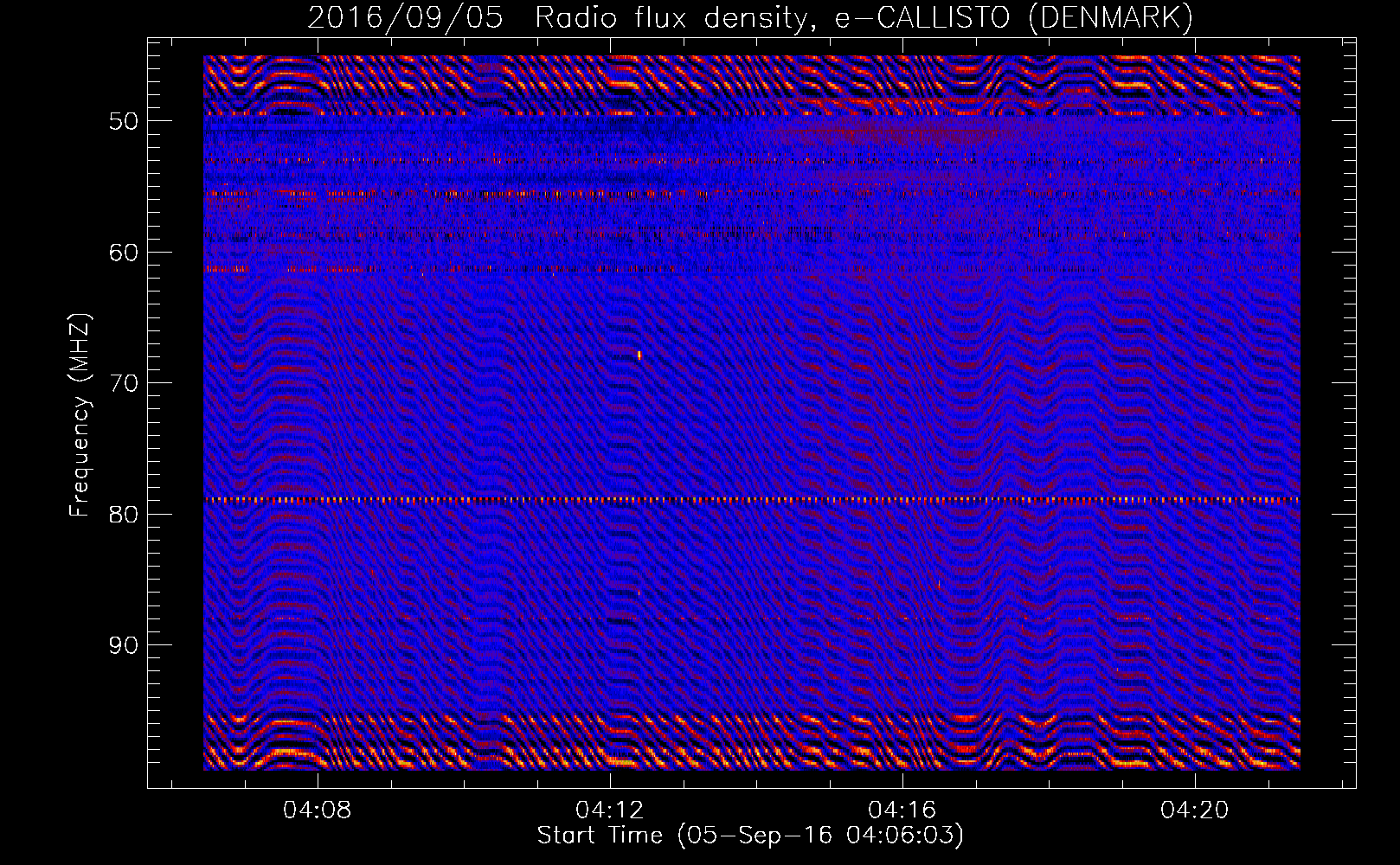Click the 70 frequency tick label
Image resolution: width=1400 pixels, height=865 pixels.
click(123, 383)
